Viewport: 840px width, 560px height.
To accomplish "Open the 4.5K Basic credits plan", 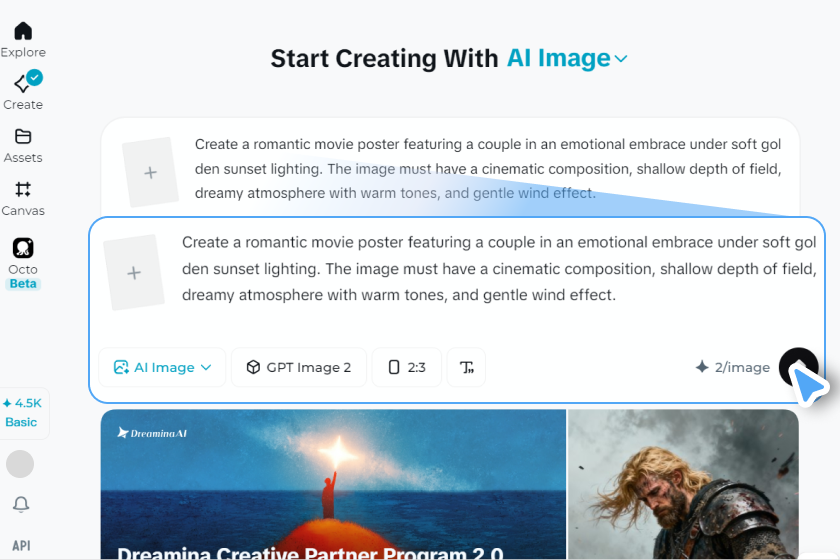I will [22, 413].
